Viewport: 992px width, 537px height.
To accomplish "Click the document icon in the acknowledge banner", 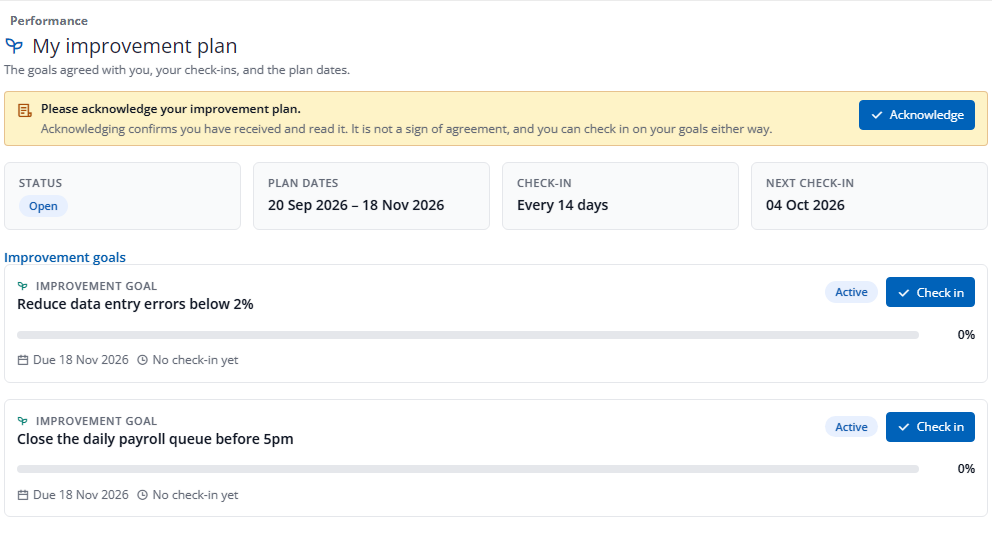I will pyautogui.click(x=25, y=111).
